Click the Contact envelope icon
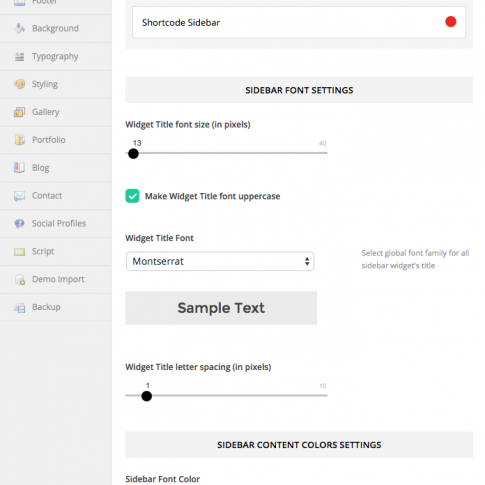The image size is (485, 485). coord(19,196)
